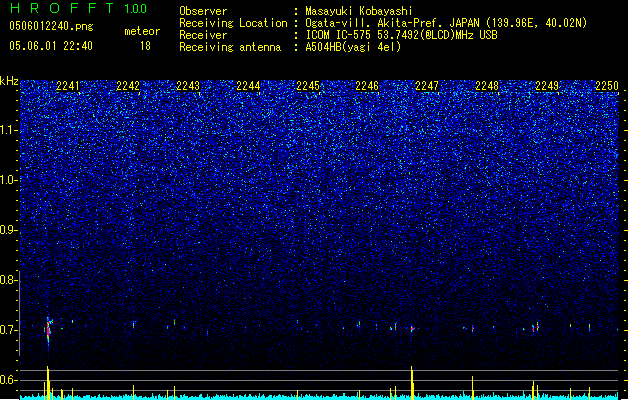Screen dimensions: 629x400
Task: Select the file name 0506012240.png
Action: (51, 26)
